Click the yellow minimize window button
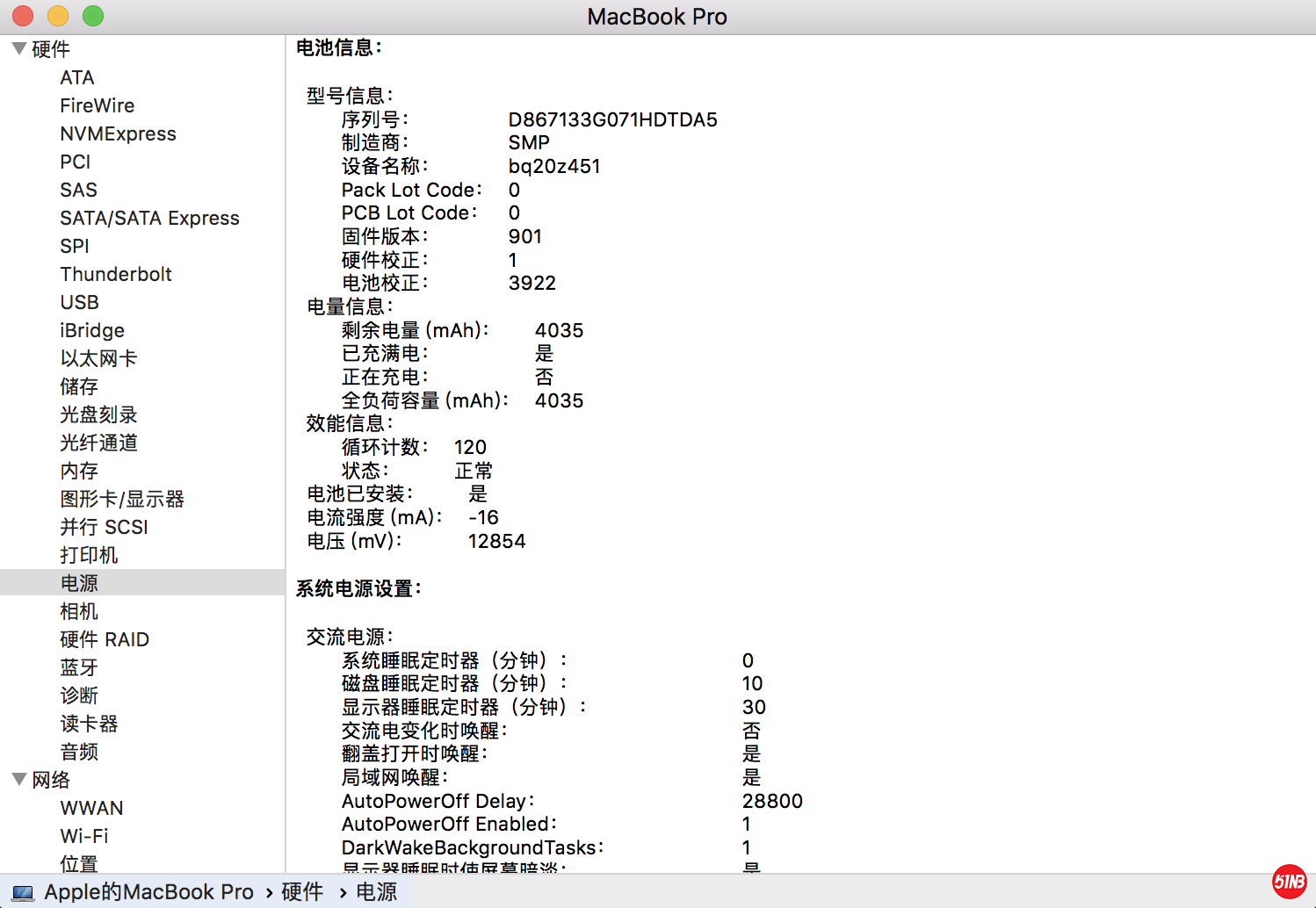Image resolution: width=1316 pixels, height=908 pixels. click(58, 16)
